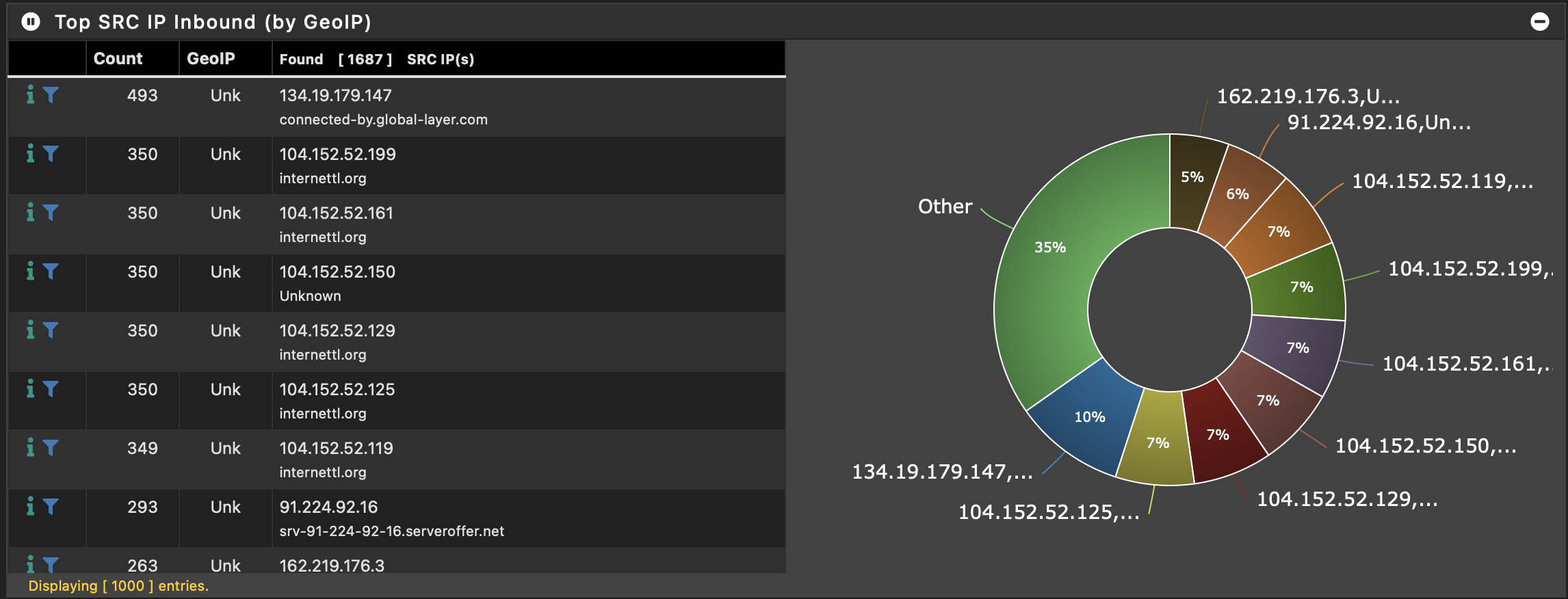Filter on 104.152.52.125 with funnel icon
1568x599 pixels.
(51, 389)
